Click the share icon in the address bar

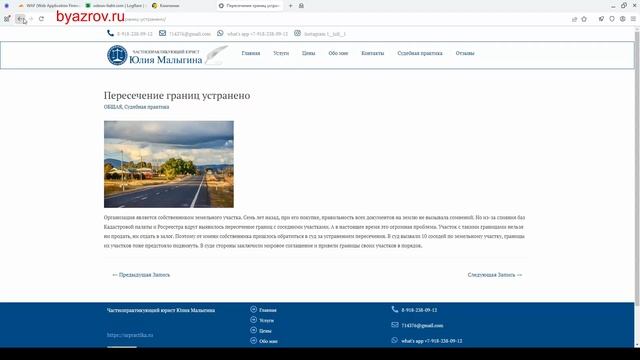coord(574,19)
